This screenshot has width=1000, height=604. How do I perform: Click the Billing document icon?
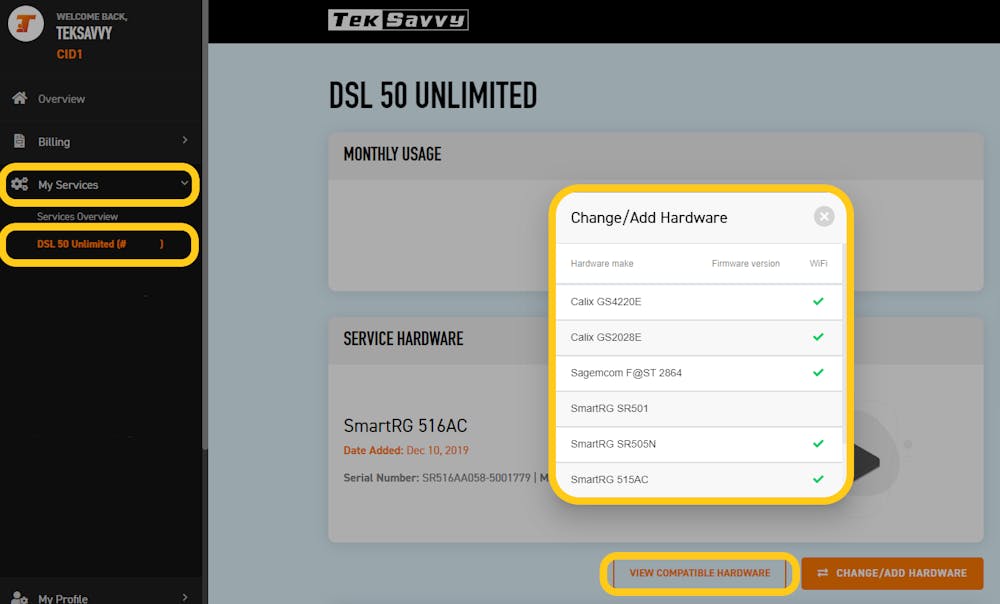[19, 141]
